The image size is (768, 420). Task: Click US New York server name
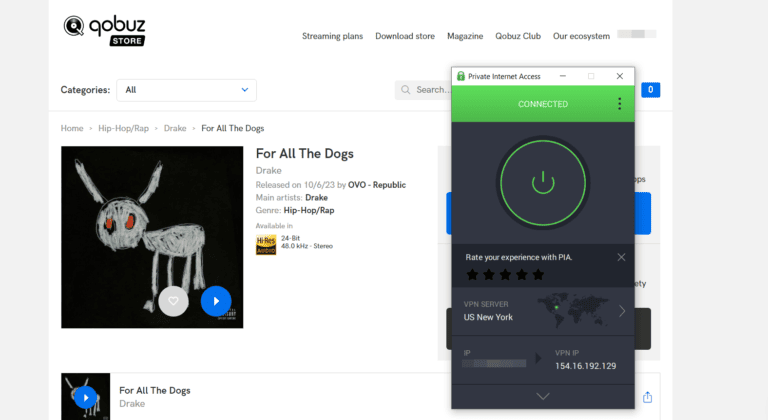click(488, 318)
